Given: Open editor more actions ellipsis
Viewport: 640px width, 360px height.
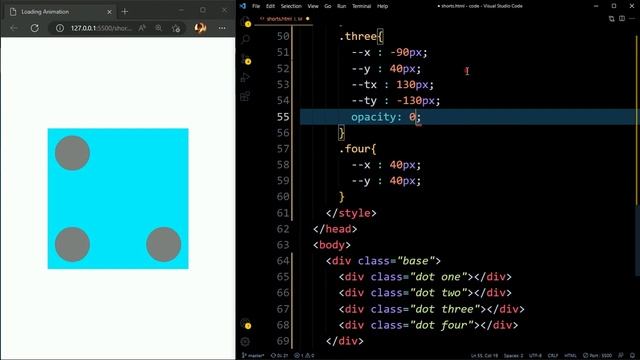Looking at the screenshot, I should (x=632, y=19).
